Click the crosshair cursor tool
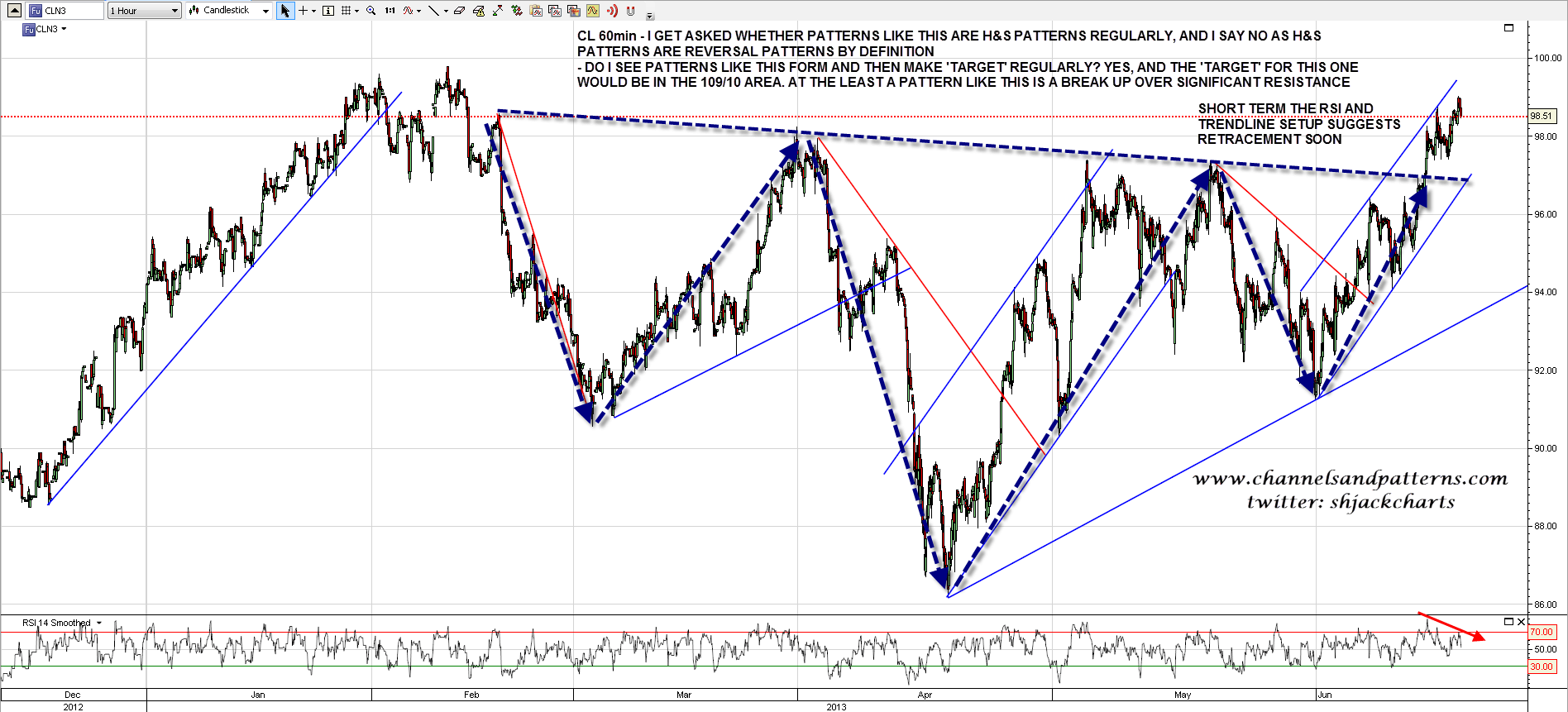This screenshot has height=712, width=1568. pyautogui.click(x=304, y=11)
